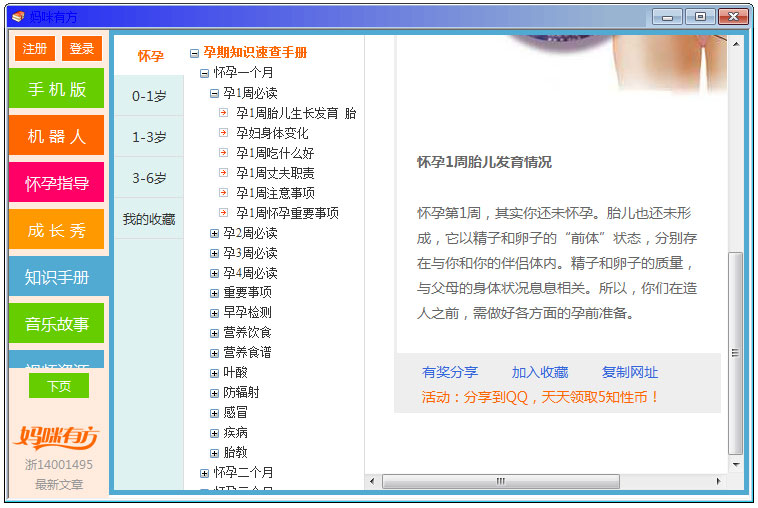Expand the 怀孕二个月 tree node

tap(204, 472)
